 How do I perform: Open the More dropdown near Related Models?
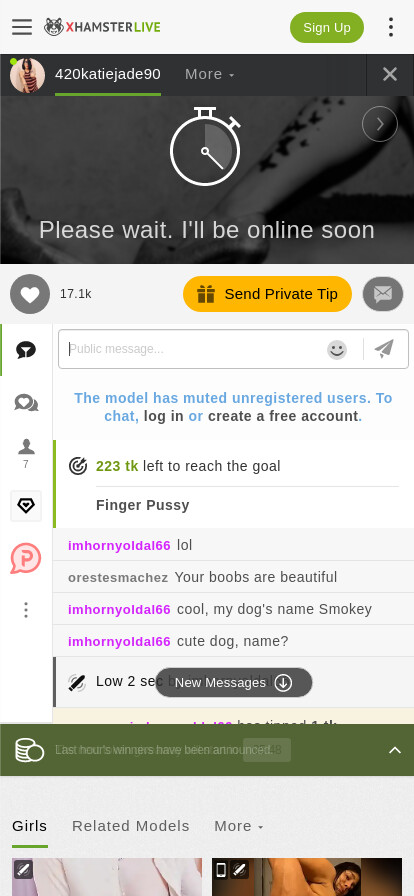point(238,826)
